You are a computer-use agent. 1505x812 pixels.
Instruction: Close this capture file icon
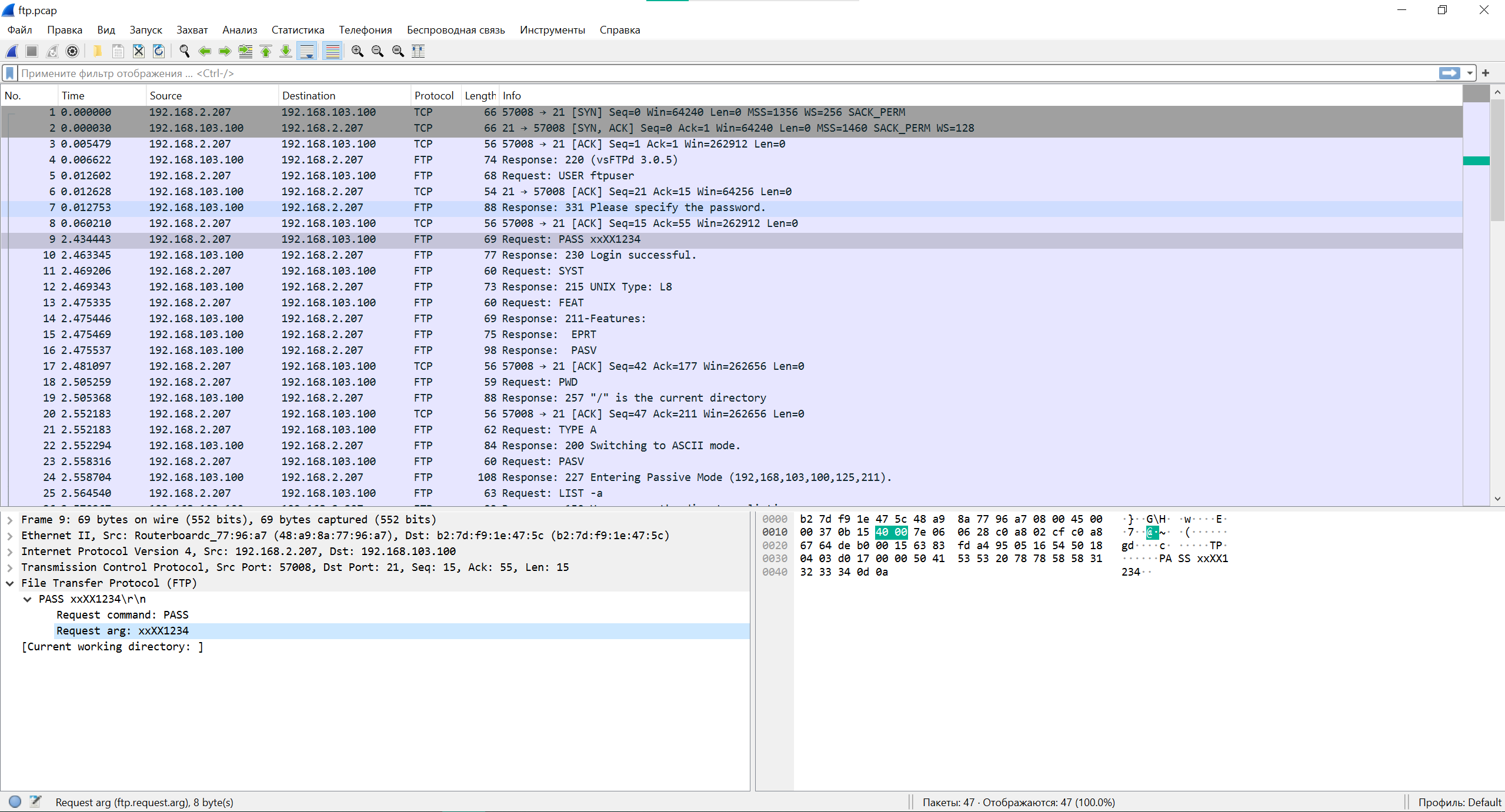pyautogui.click(x=138, y=51)
